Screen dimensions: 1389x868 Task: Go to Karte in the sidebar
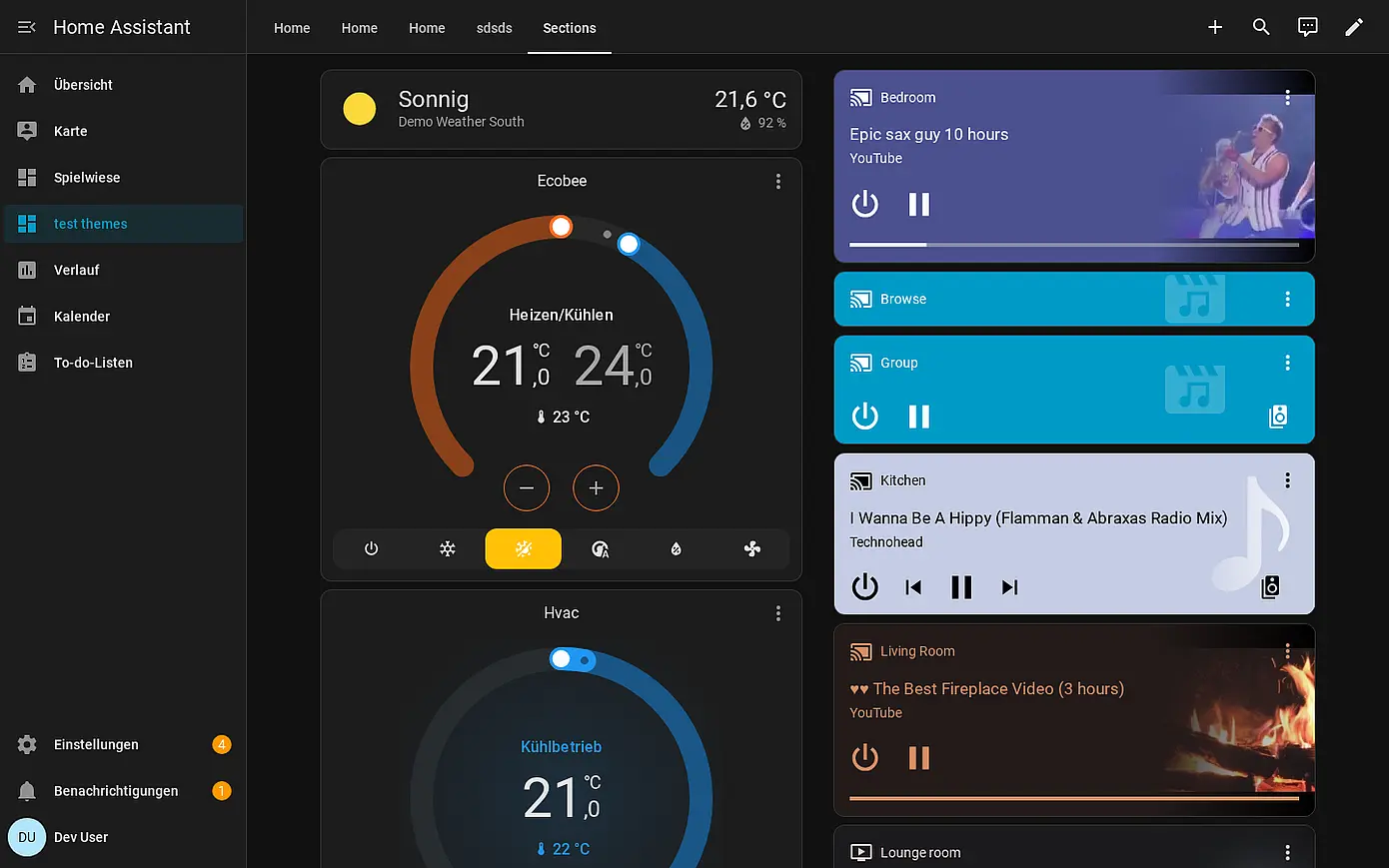(x=123, y=131)
